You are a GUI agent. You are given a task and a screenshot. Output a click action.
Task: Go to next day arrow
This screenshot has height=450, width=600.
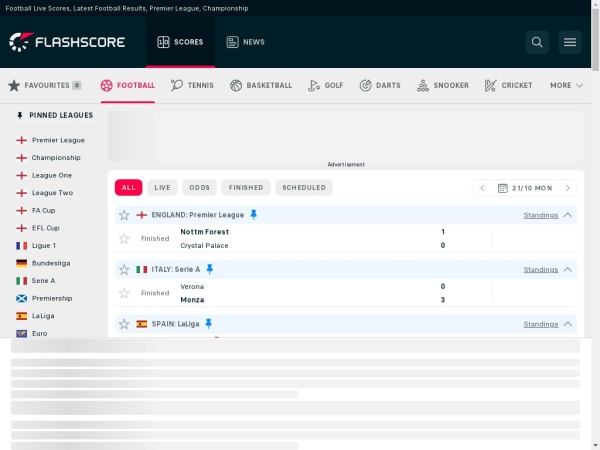pyautogui.click(x=567, y=188)
